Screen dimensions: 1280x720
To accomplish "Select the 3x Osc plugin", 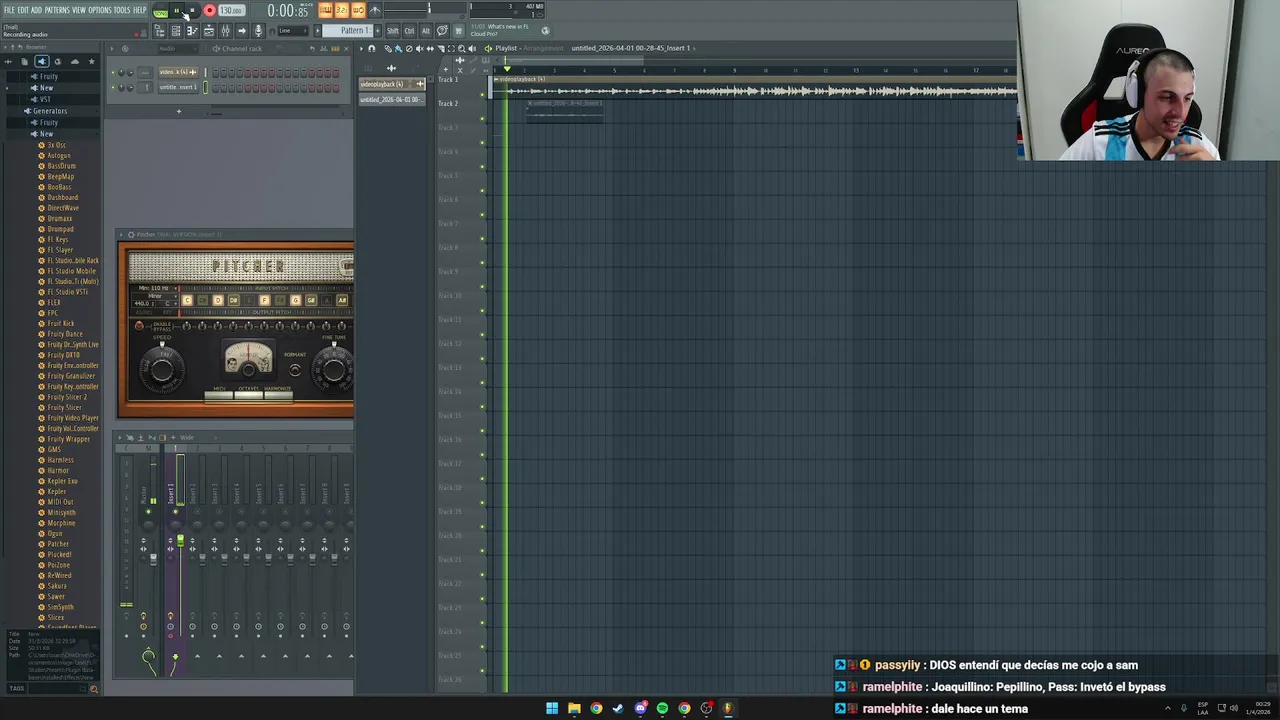I will tap(56, 145).
